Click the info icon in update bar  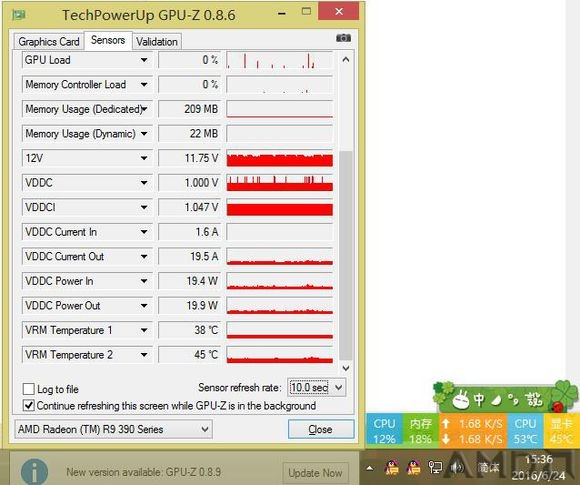[34, 472]
